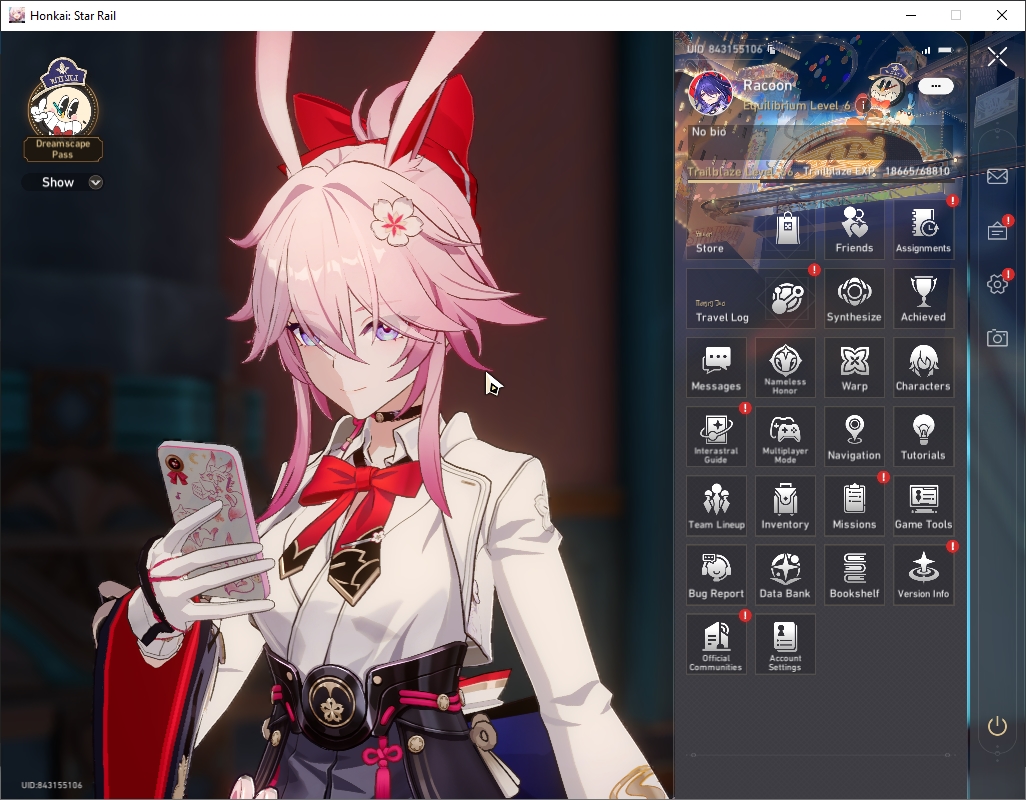Open the mail envelope icon
Image resolution: width=1026 pixels, height=800 pixels.
(x=997, y=176)
